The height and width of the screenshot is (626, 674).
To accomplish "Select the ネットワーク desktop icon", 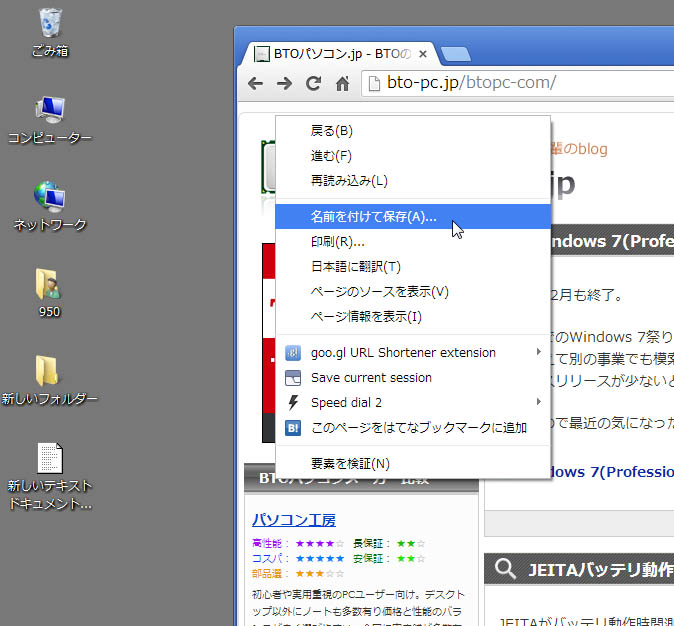I will coord(50,206).
